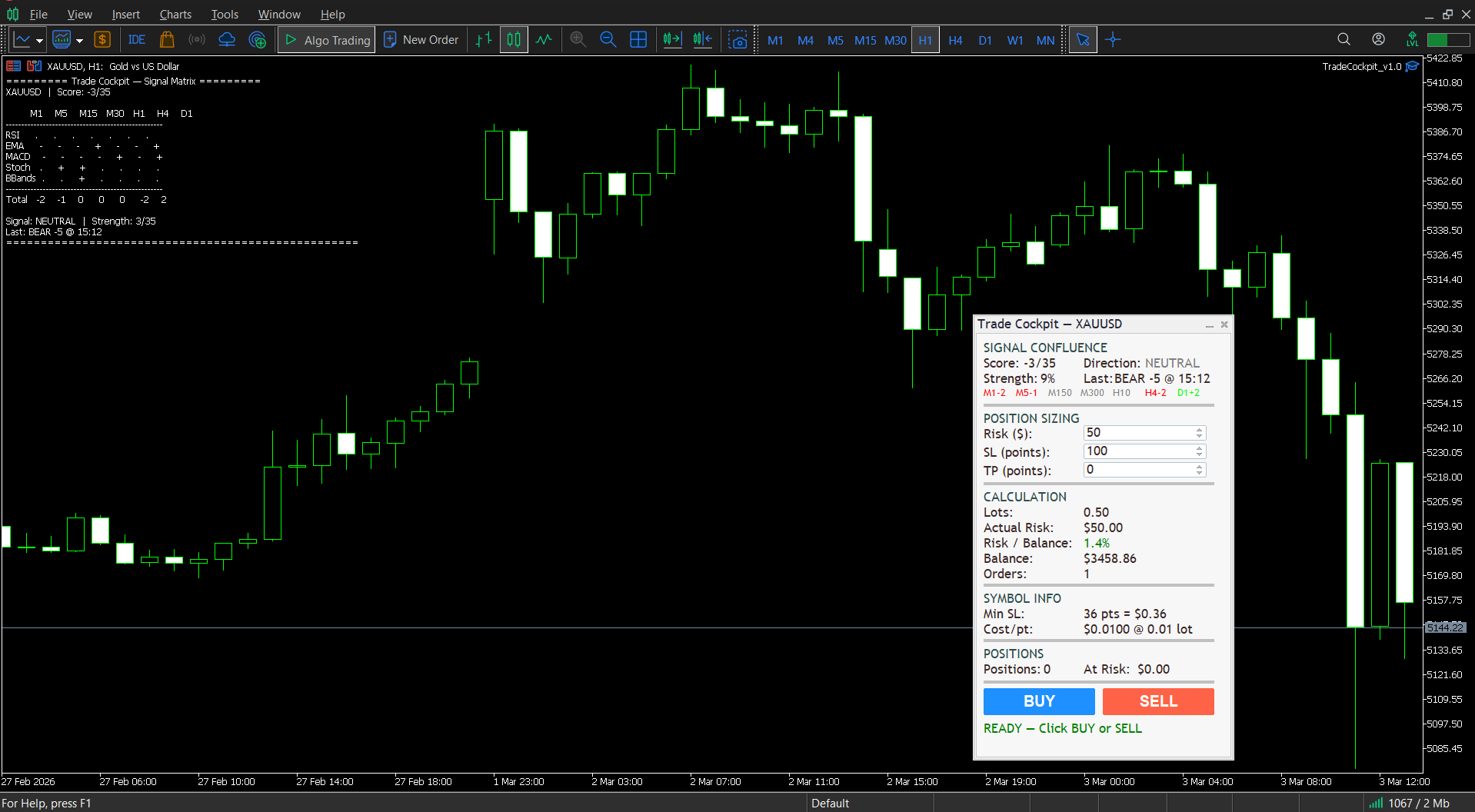
Task: Select the crosshair cursor tool
Action: pyautogui.click(x=1113, y=40)
